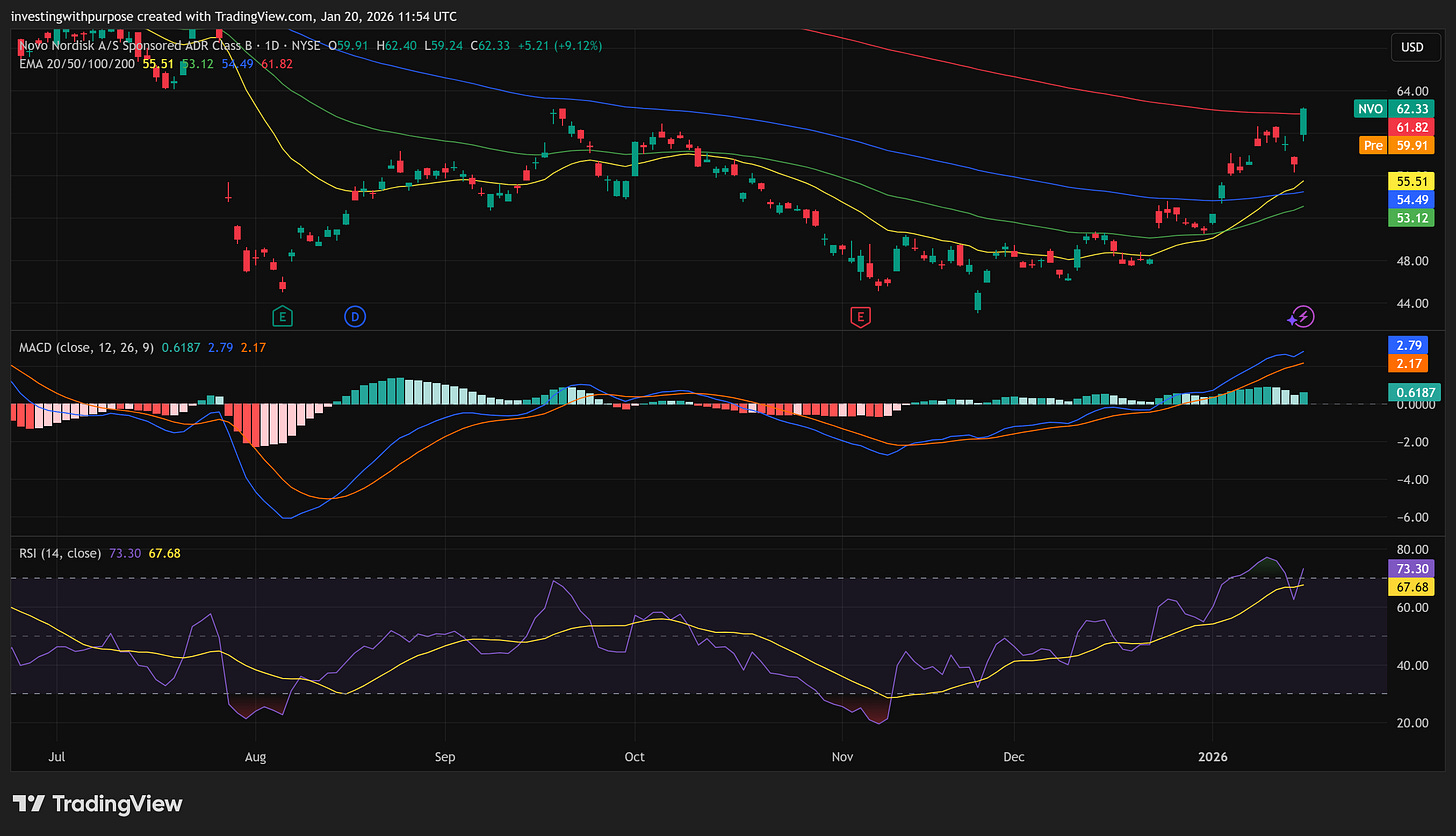Viewport: 1456px width, 836px height.
Task: Click the orange 59.91 pre-market price label
Action: (1411, 145)
